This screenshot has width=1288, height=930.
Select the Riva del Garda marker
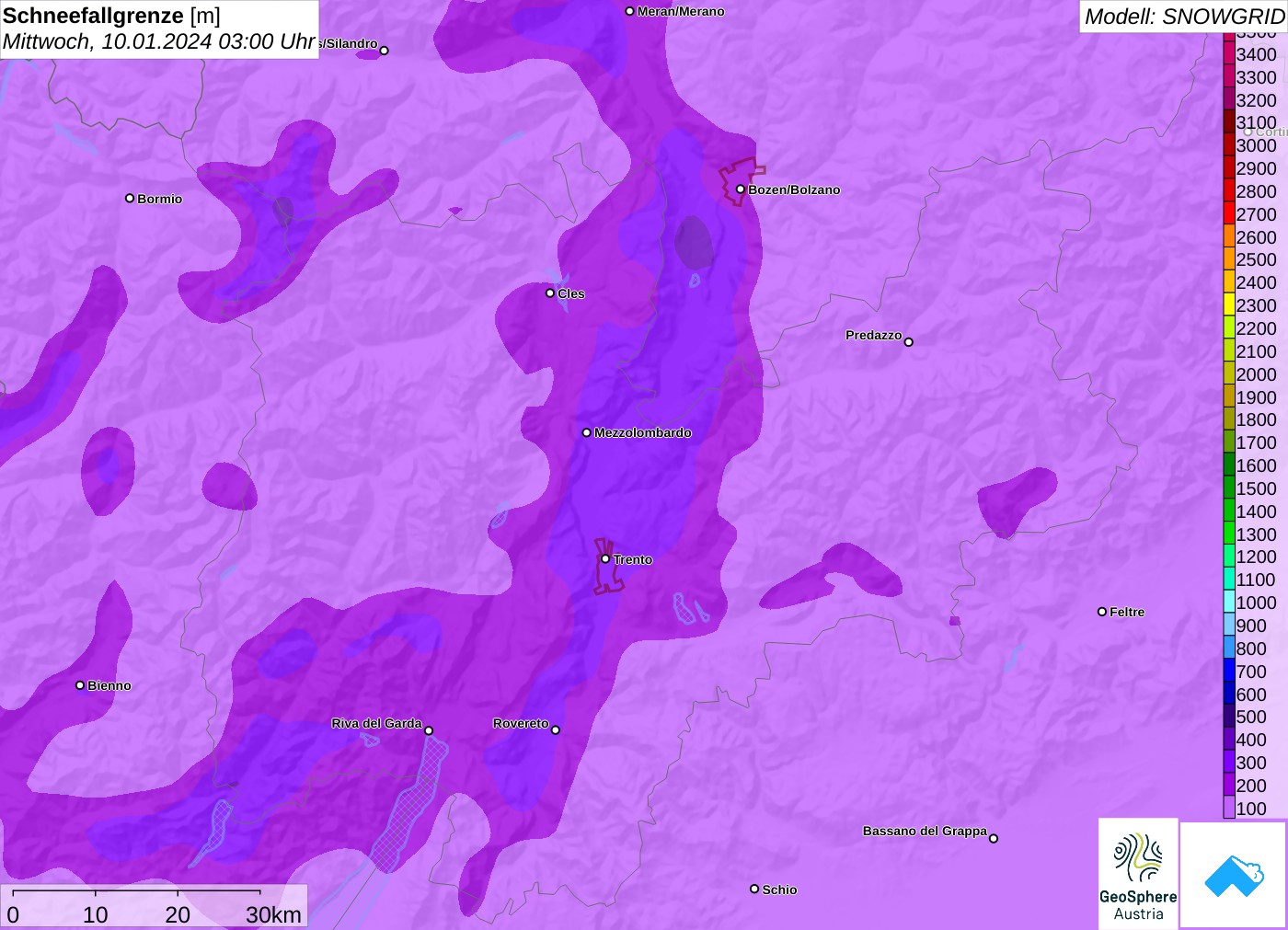tap(429, 730)
